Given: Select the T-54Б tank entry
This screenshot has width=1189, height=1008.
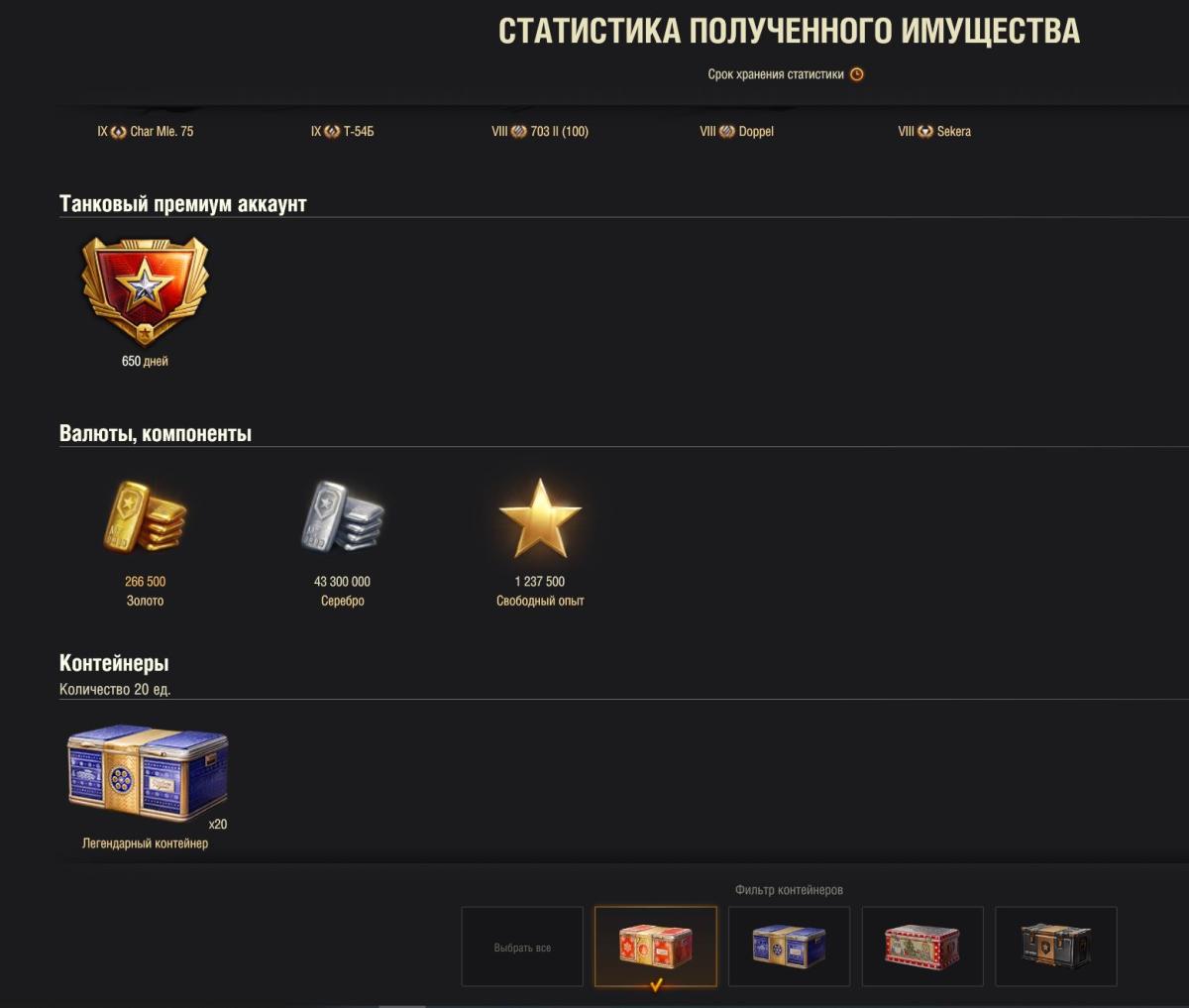Looking at the screenshot, I should coord(343,131).
